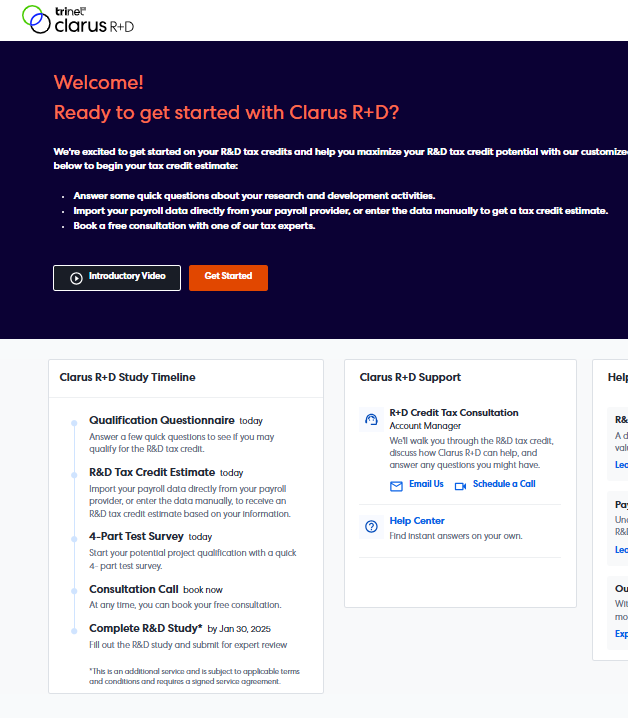Click the Clarus R+D Support card title
The width and height of the screenshot is (628, 718).
coord(410,377)
